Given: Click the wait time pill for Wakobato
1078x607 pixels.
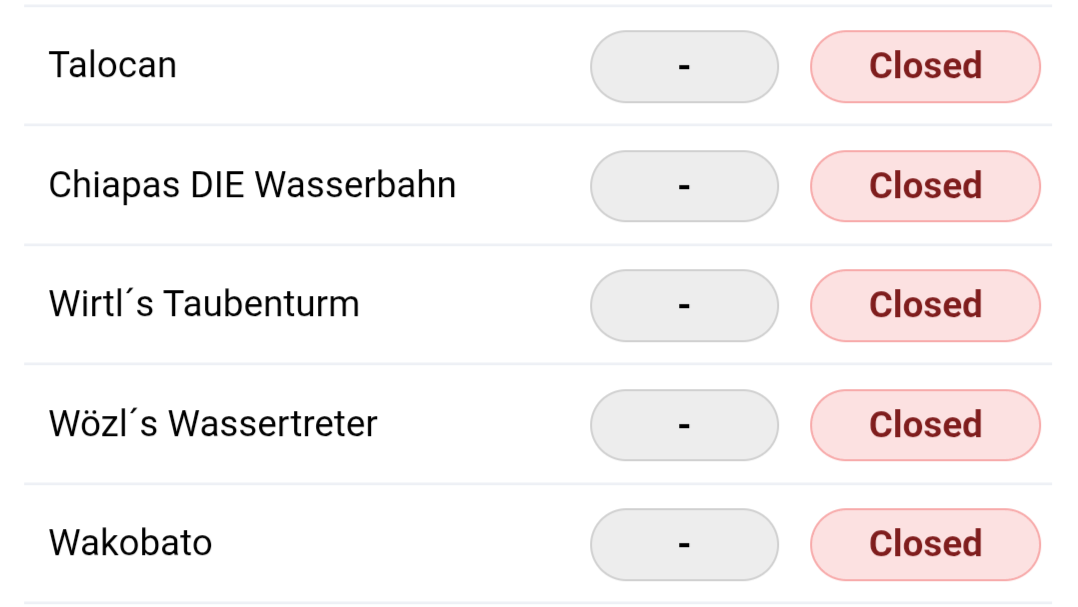Looking at the screenshot, I should pyautogui.click(x=684, y=544).
